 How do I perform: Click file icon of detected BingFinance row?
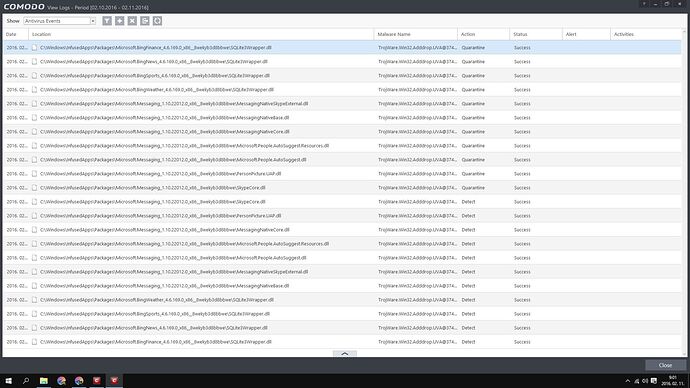[34, 342]
